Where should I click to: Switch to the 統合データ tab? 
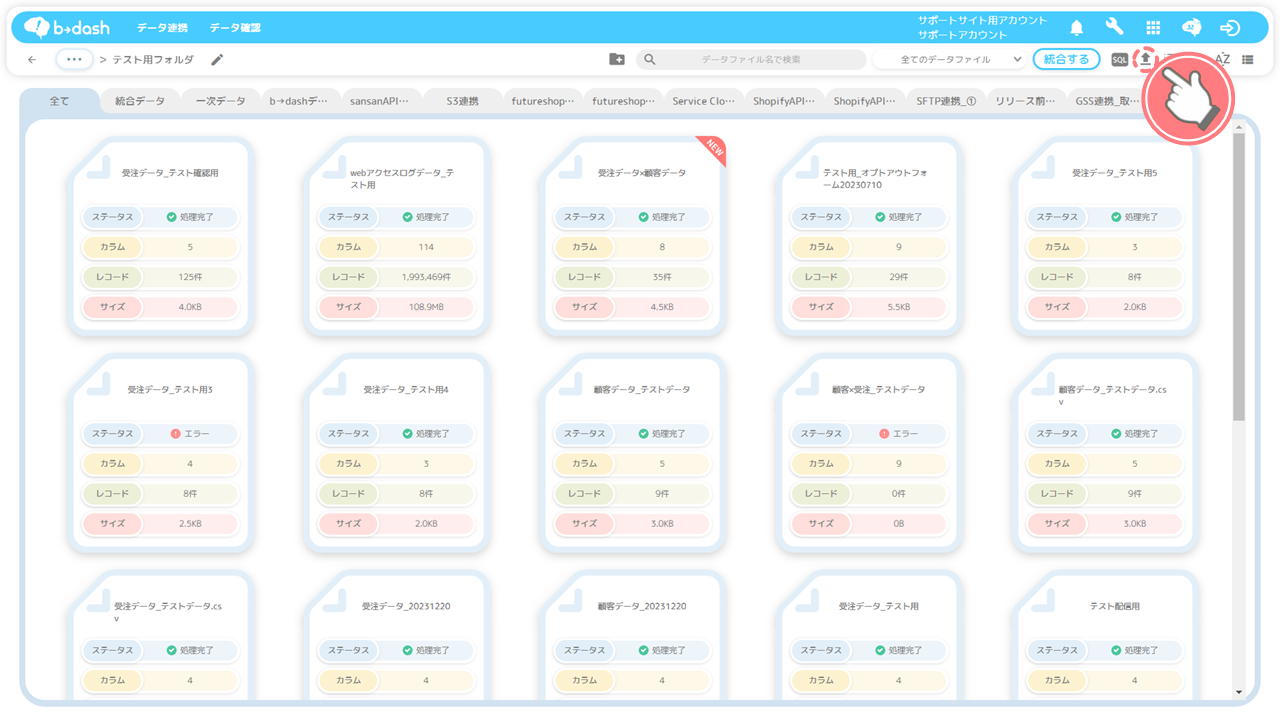tap(140, 101)
